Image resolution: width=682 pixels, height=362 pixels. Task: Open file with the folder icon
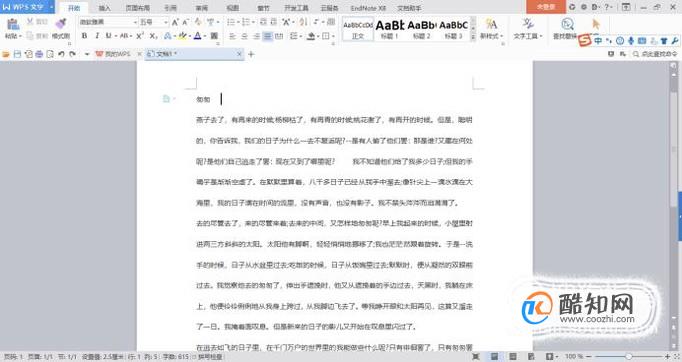tap(6, 54)
